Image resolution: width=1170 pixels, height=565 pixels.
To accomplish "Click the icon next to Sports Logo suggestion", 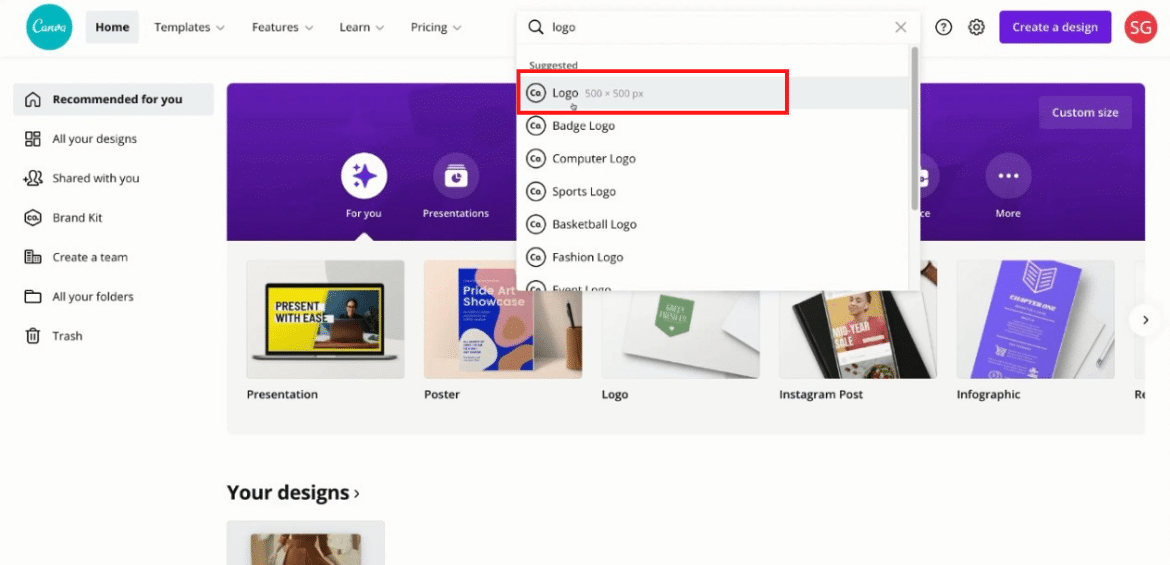I will 535,192.
